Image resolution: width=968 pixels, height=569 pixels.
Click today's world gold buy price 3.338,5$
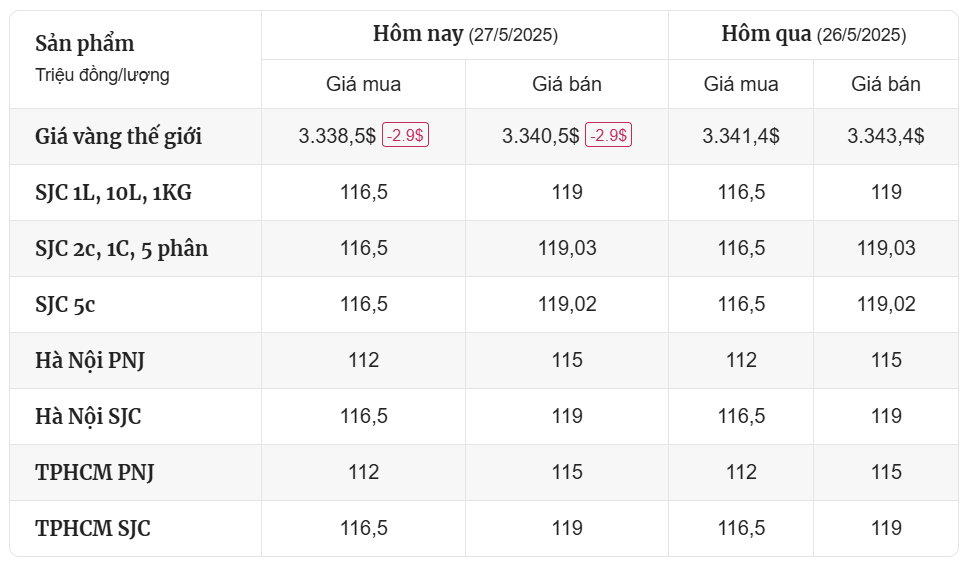pyautogui.click(x=337, y=136)
